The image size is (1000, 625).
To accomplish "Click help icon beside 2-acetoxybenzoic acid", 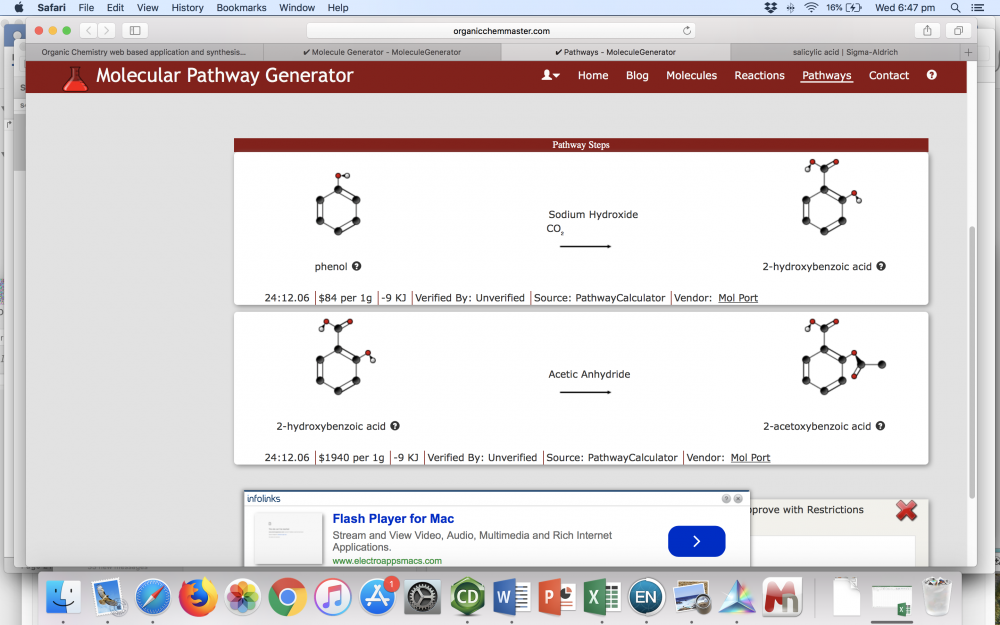I will [880, 426].
